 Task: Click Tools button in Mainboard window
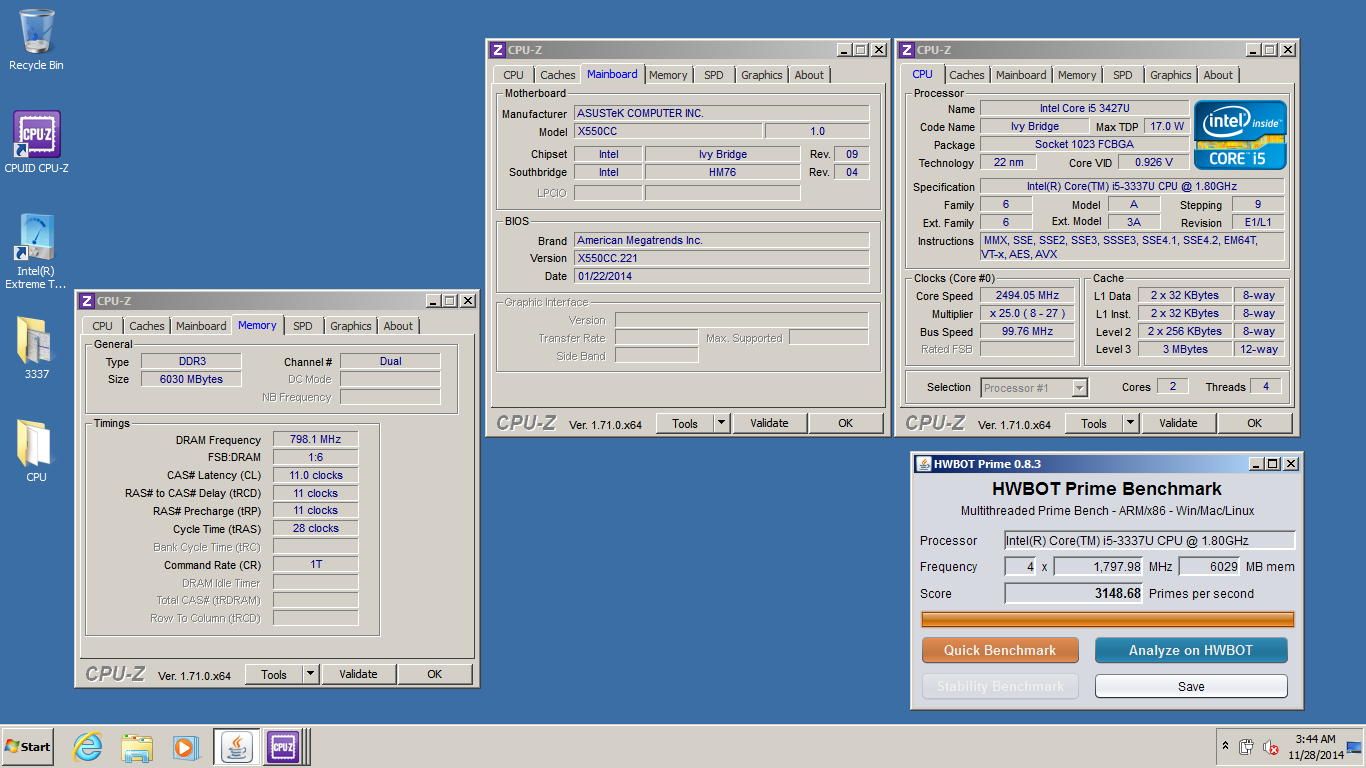(x=685, y=424)
